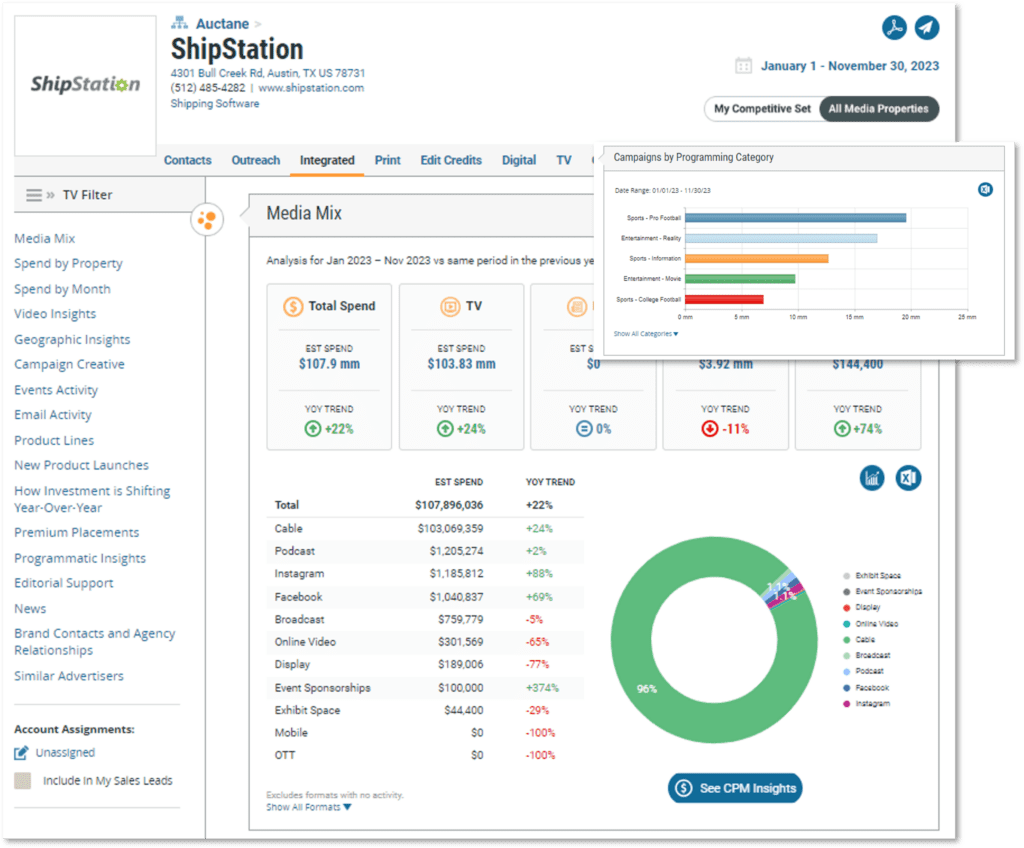Screen dimensions: 1024x848
Task: Open Email Activity in sidebar
Action: (x=53, y=414)
